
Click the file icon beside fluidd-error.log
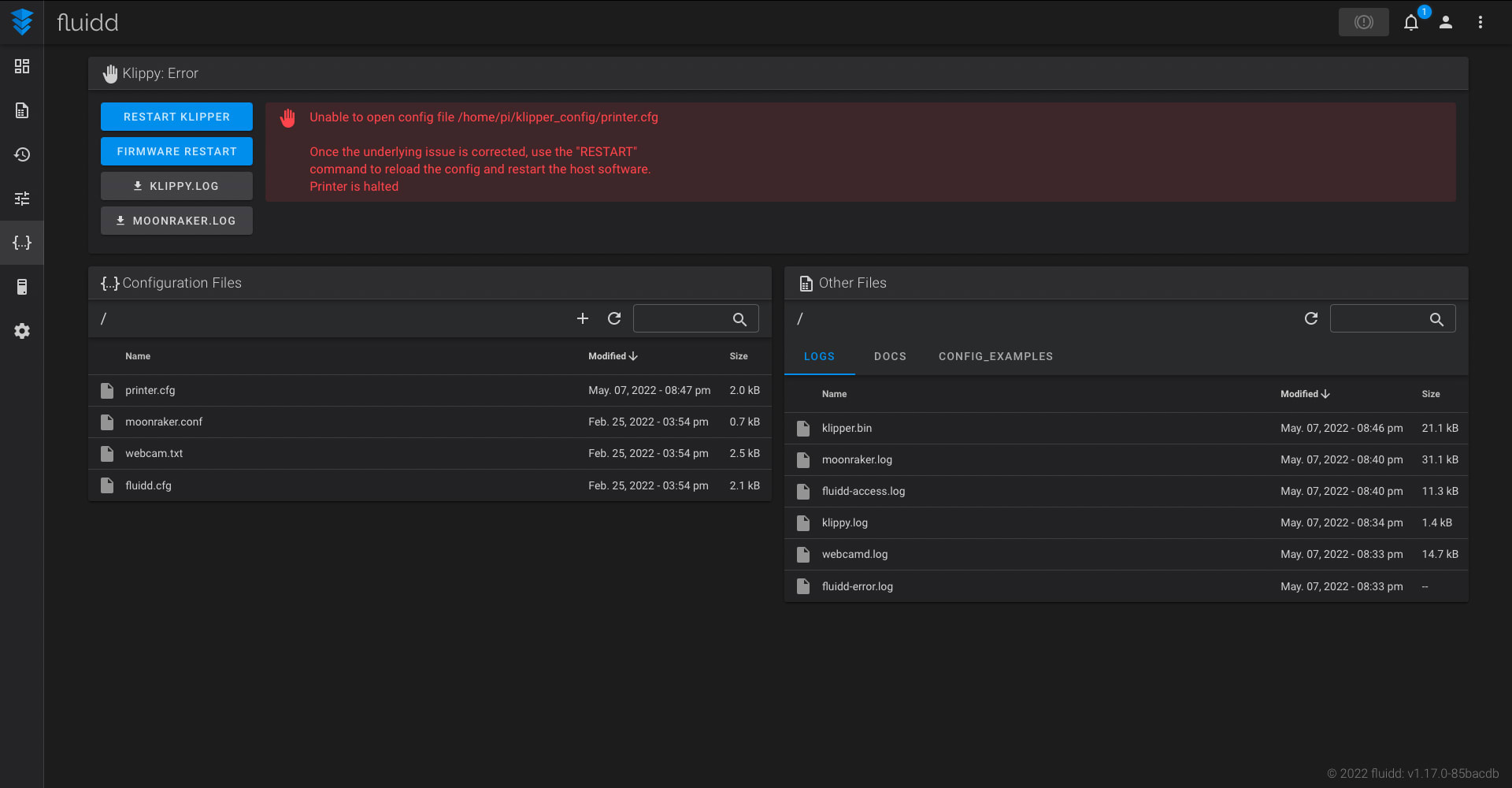(x=803, y=586)
